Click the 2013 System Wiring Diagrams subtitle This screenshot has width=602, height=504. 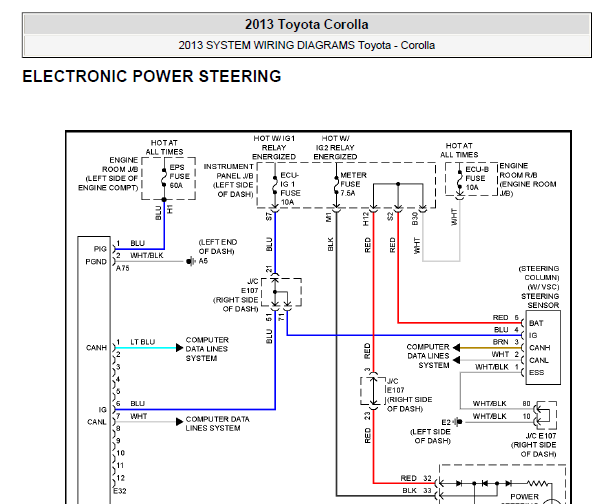pos(307,45)
